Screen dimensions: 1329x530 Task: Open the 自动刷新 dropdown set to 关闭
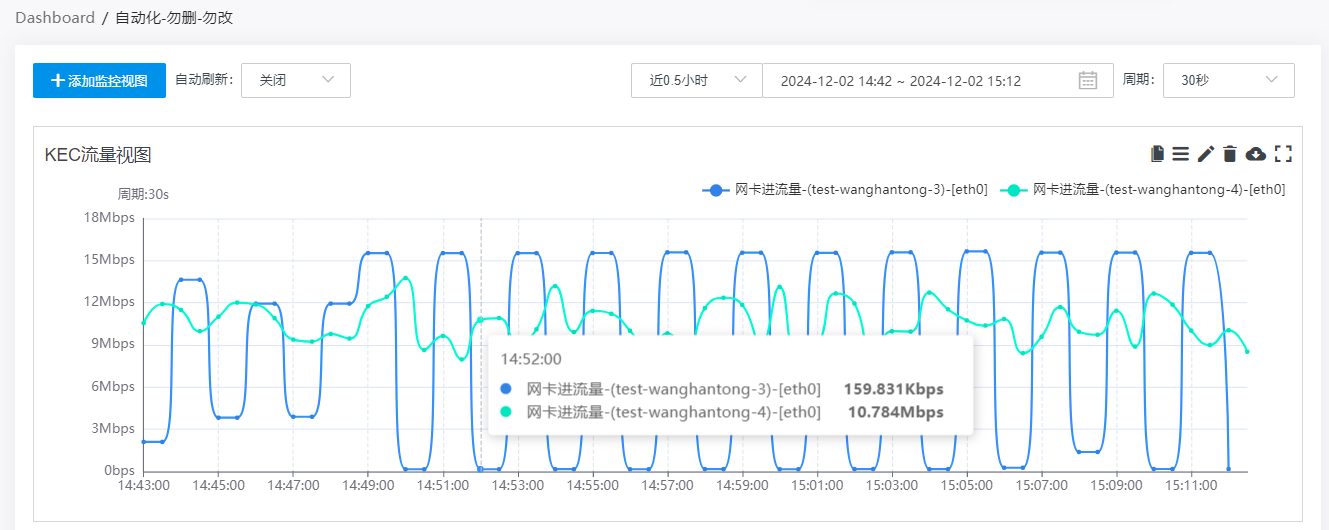296,81
